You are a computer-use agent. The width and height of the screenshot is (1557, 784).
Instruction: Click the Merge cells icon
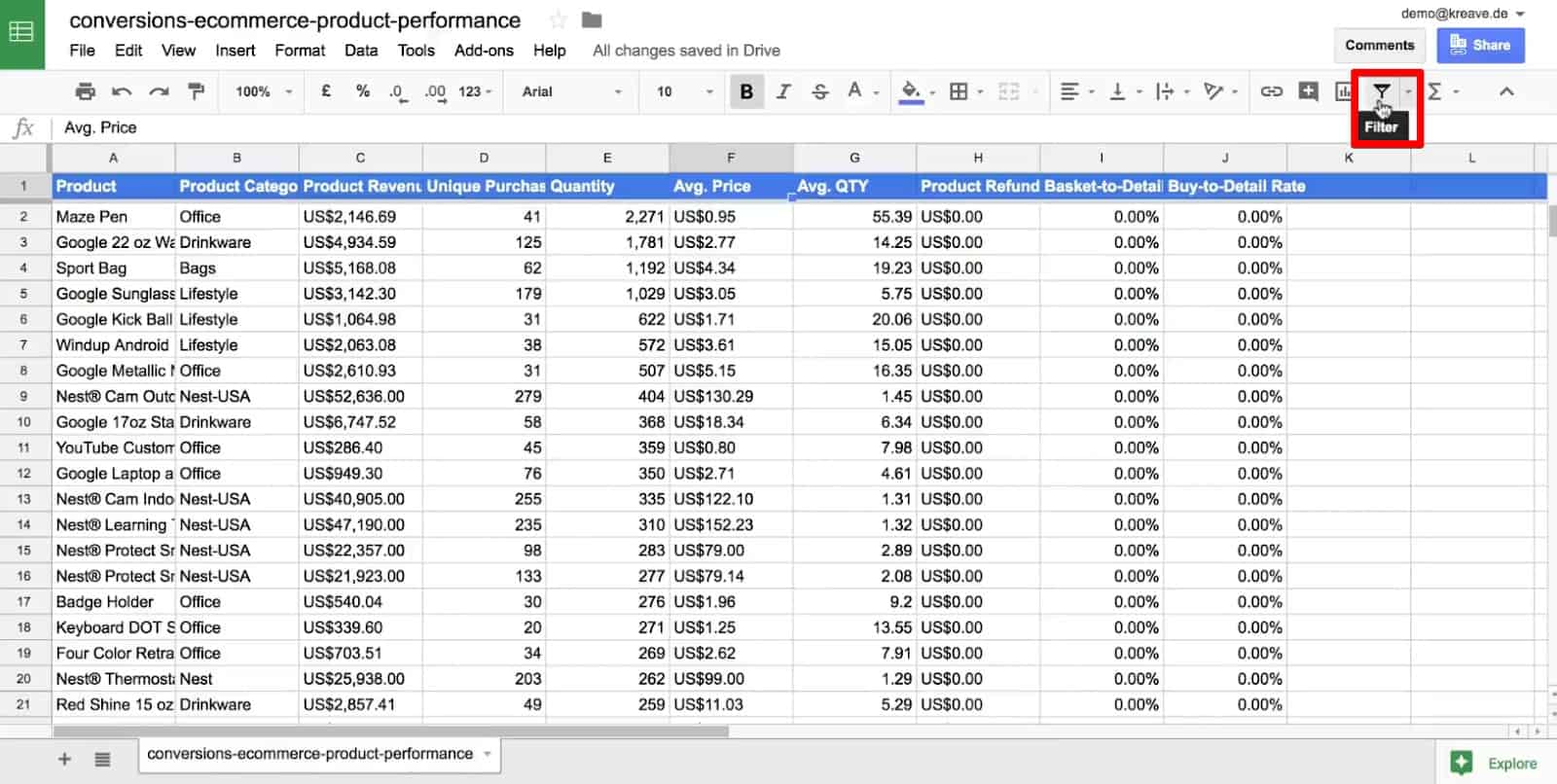[x=1009, y=91]
